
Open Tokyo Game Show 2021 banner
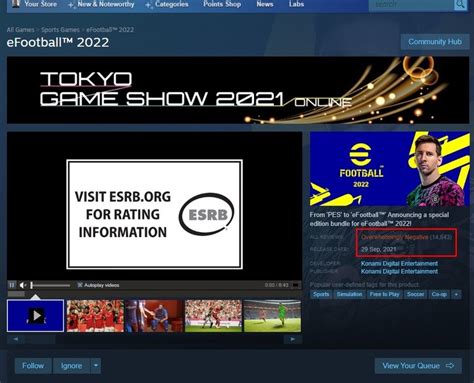[x=238, y=90]
